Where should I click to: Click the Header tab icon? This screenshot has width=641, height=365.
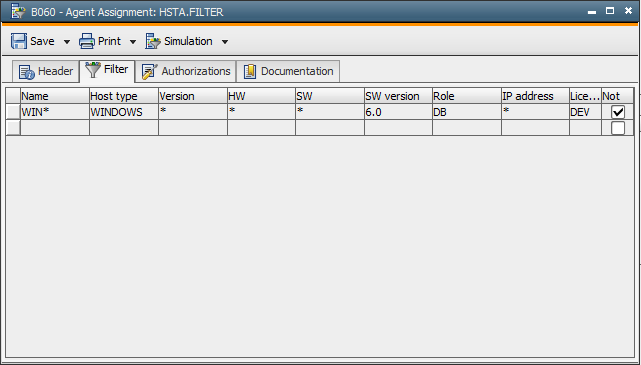pos(27,72)
